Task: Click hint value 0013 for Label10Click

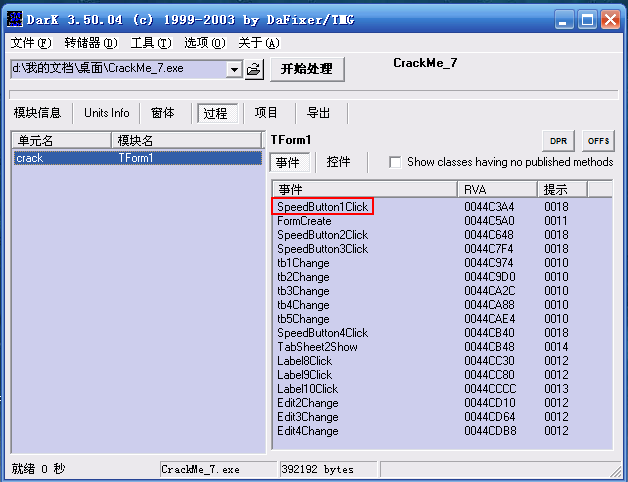Action: coord(556,389)
